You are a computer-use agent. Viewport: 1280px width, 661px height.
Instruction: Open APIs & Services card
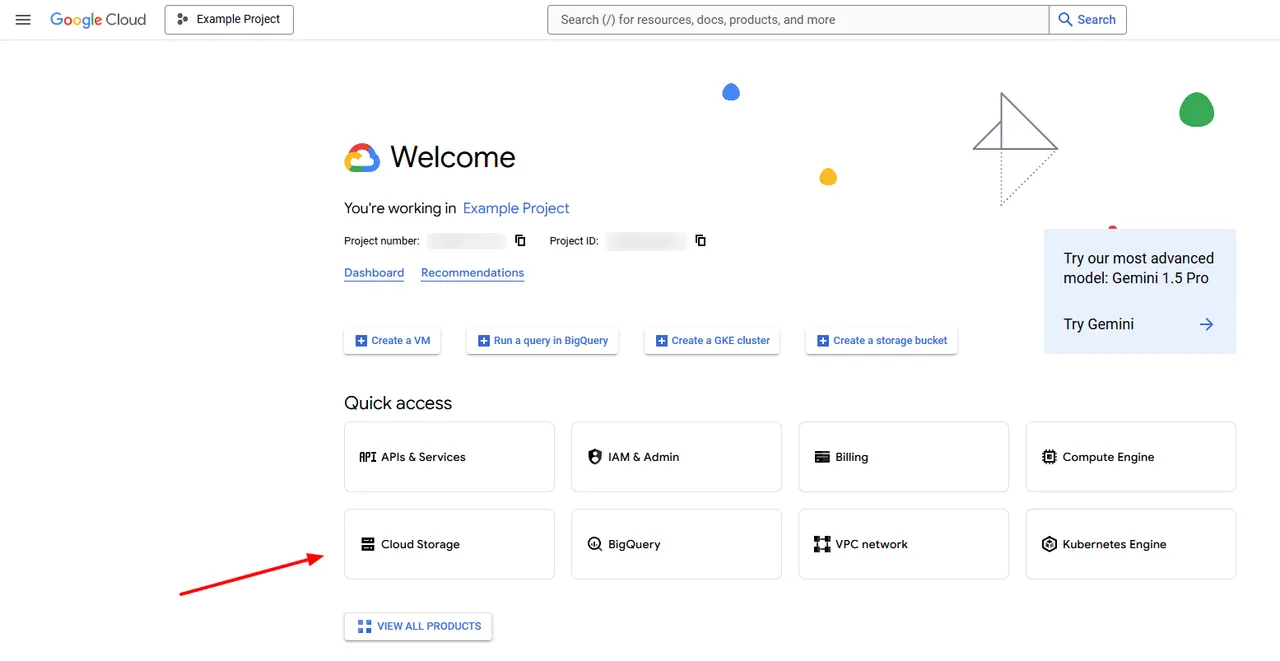(x=449, y=457)
